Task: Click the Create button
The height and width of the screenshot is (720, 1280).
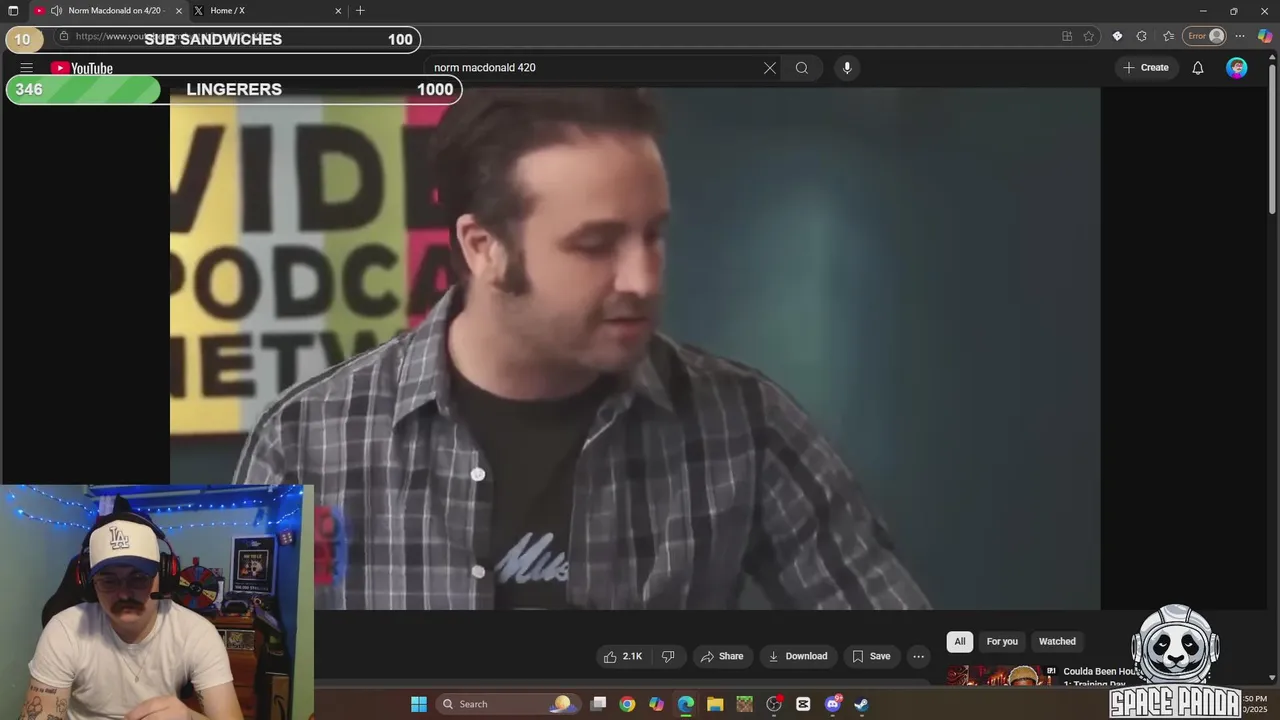Action: coord(1145,68)
